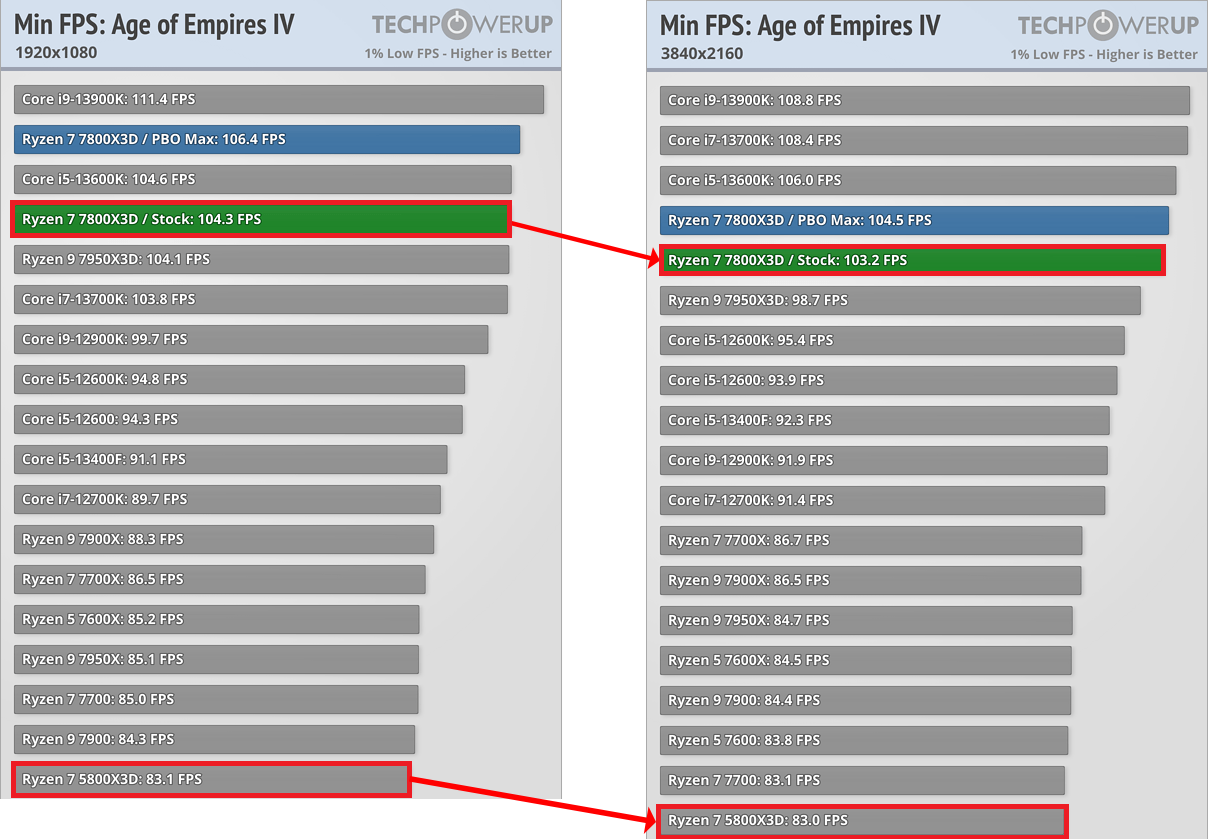
Task: Click the Core i5-13600K 106.0 FPS bar
Action: tap(918, 180)
